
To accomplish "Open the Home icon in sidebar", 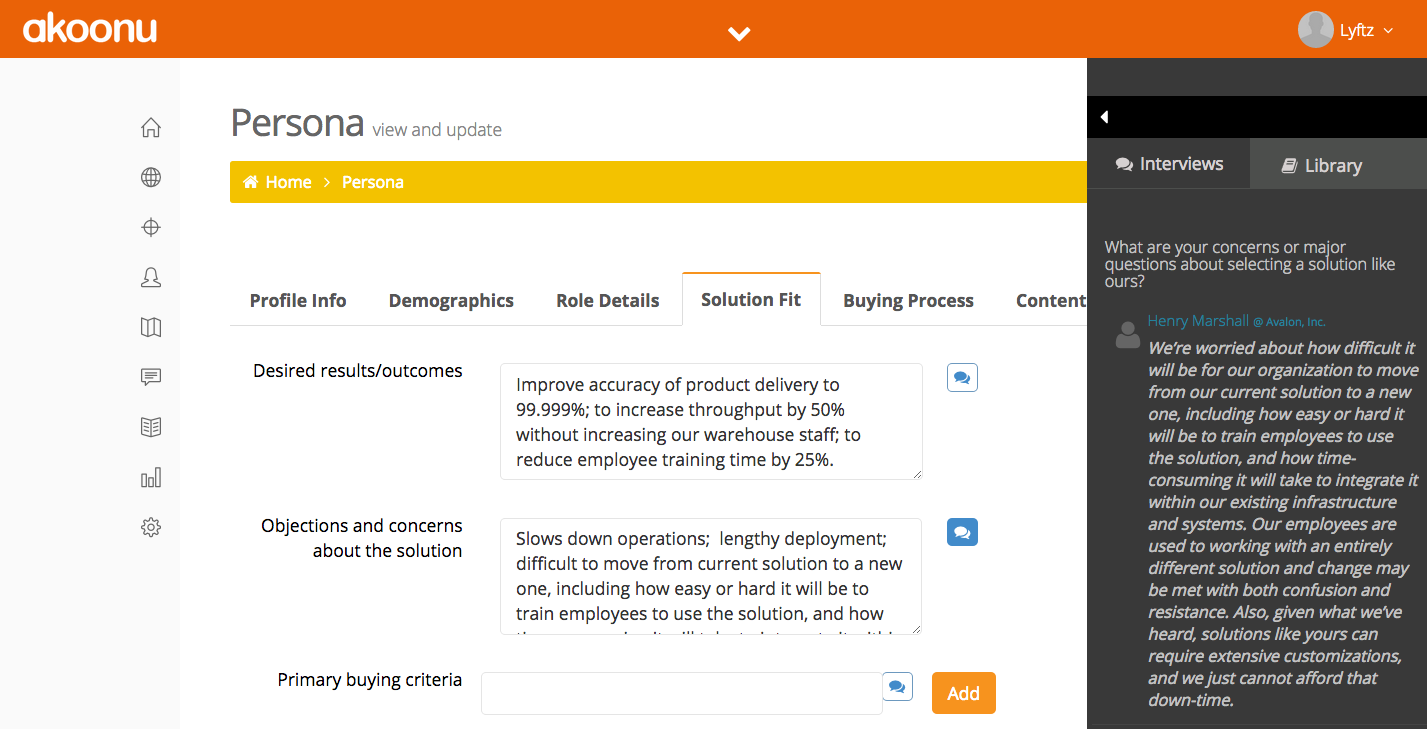I will coord(150,127).
